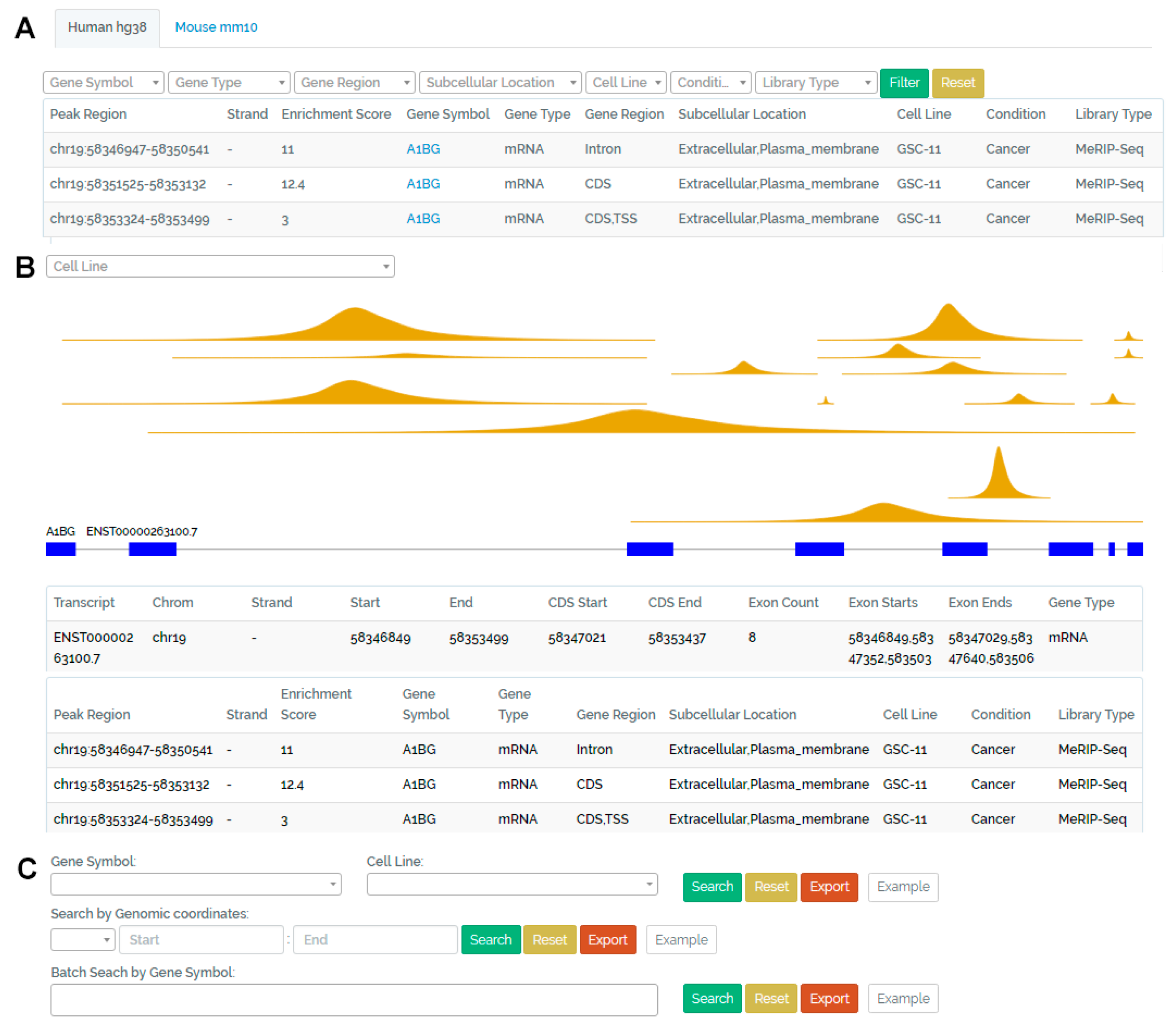This screenshot has height=1034, width=1176.
Task: Open A1BG link in the Intron row
Action: pyautogui.click(x=423, y=149)
